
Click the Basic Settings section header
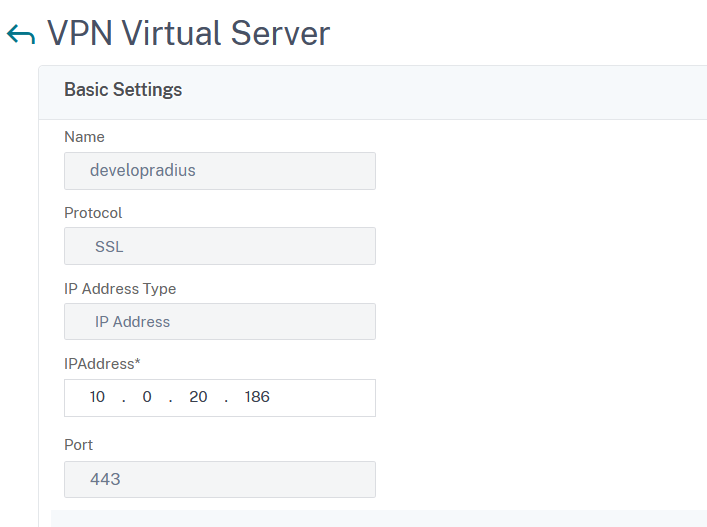pyautogui.click(x=123, y=90)
